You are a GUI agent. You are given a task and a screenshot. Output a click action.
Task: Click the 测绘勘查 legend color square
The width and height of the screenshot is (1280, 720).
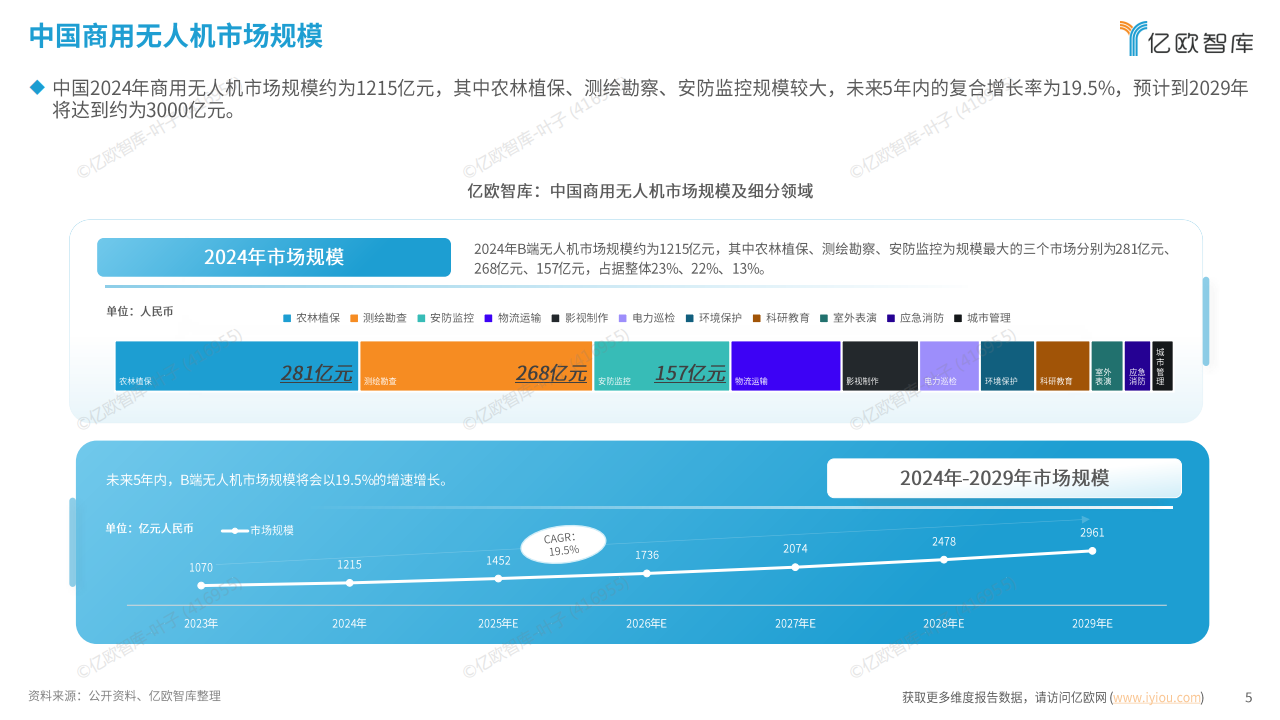tap(354, 318)
